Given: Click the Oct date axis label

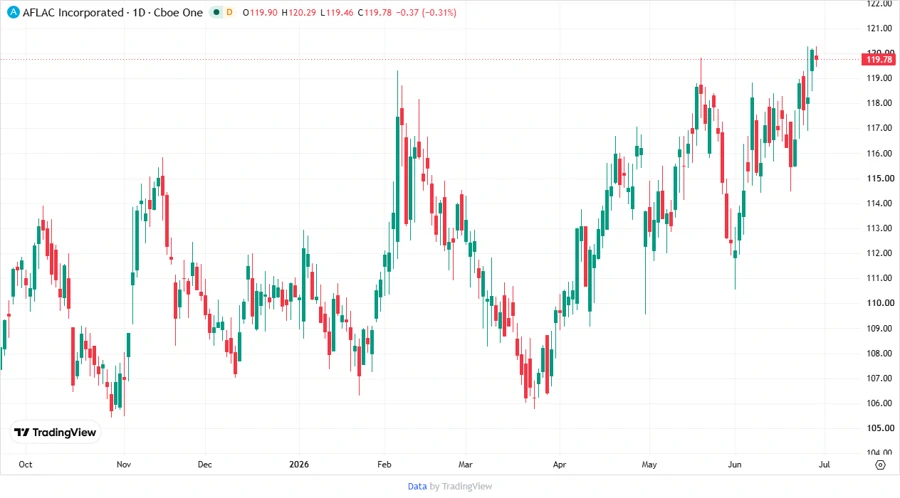Looking at the screenshot, I should pyautogui.click(x=25, y=464).
